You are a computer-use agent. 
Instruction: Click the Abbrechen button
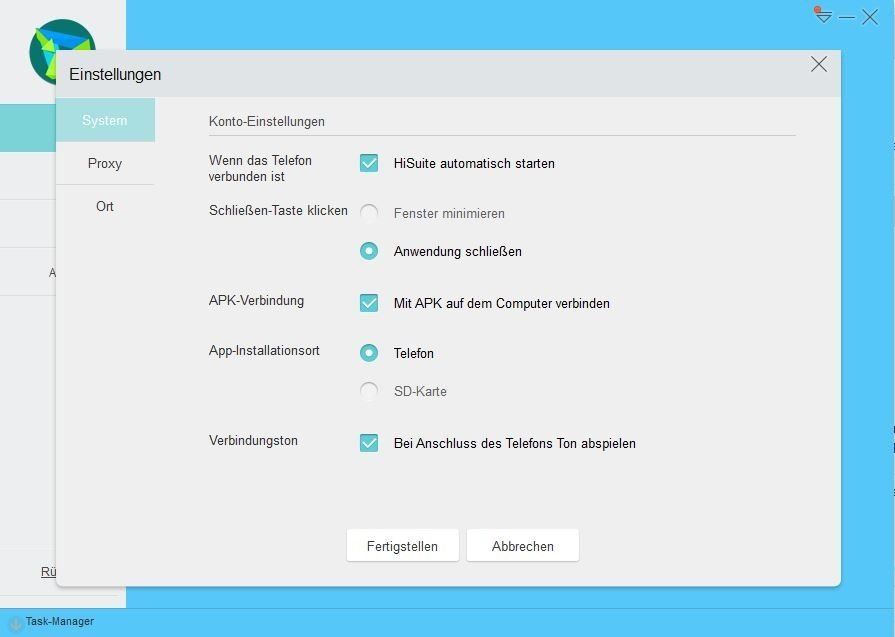tap(523, 546)
